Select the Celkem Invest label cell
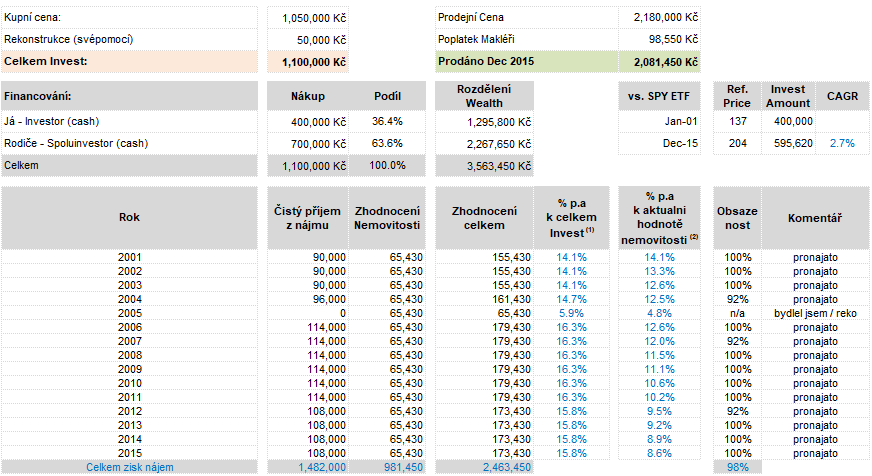Viewport: 872px width, 476px height. [129, 62]
